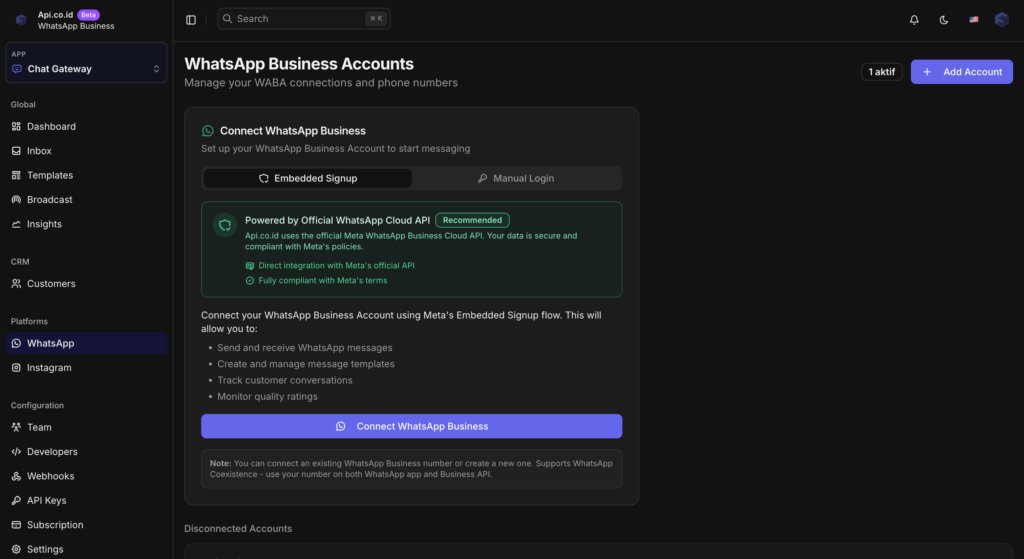Click 'Fully compliant with Meta's terms'
Image resolution: width=1024 pixels, height=559 pixels.
[x=323, y=281]
